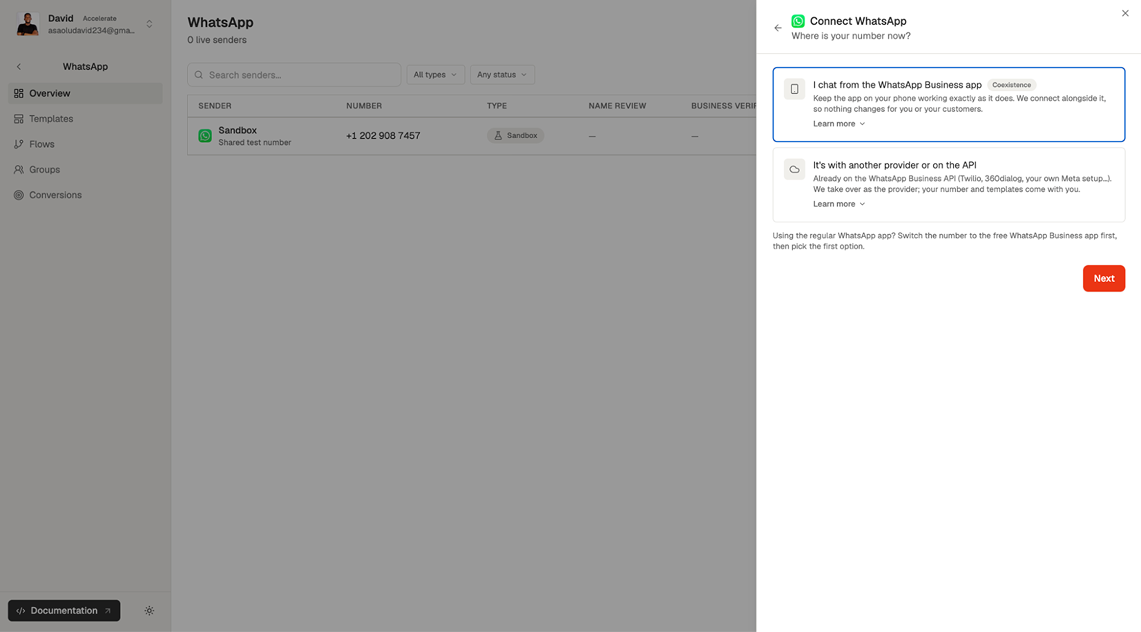This screenshot has height=632, width=1141.
Task: Open the Any status filter dropdown
Action: [x=502, y=75]
